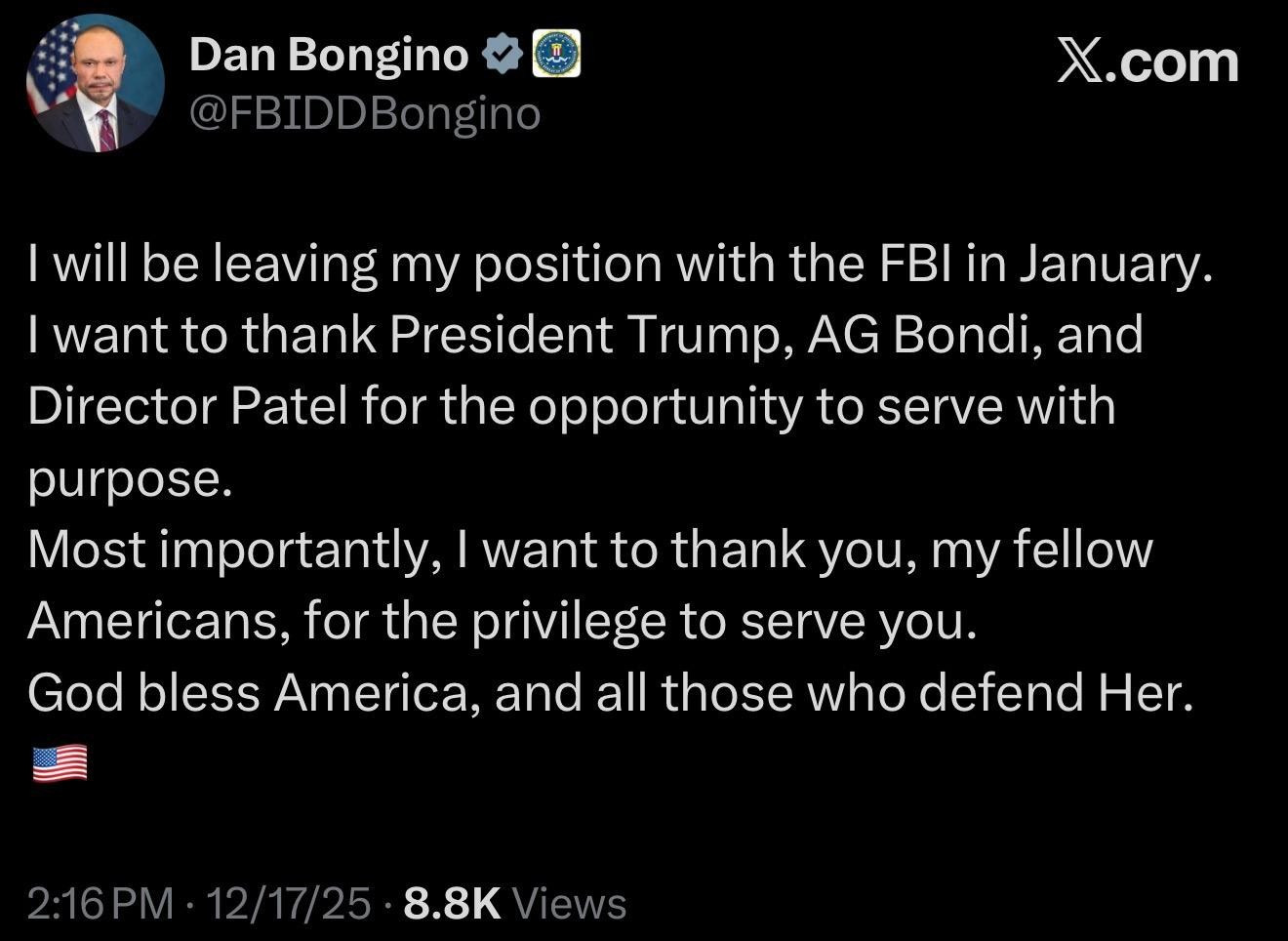Click the 8.8K view count number
The width and height of the screenshot is (1288, 941).
pyautogui.click(x=451, y=904)
